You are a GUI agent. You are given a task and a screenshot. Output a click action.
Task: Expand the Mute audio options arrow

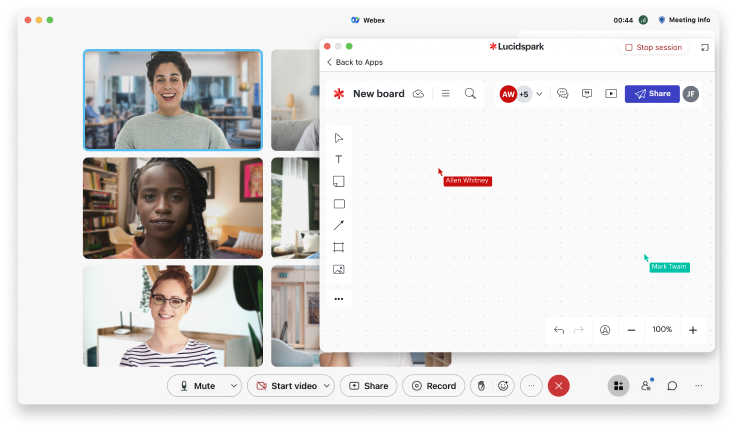(x=234, y=386)
